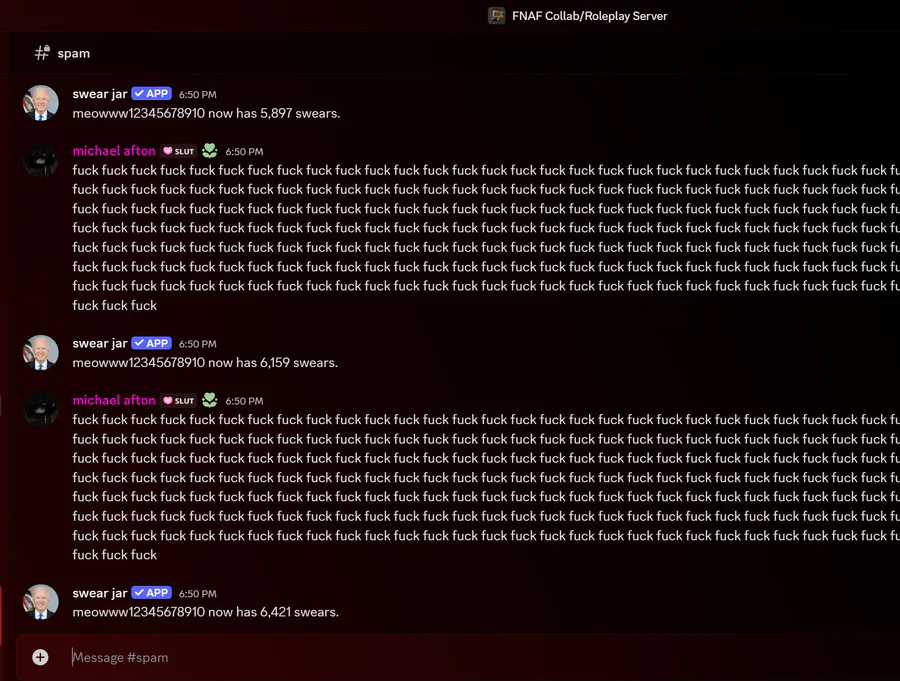Click the green leaf badge on second michael afton

pos(210,400)
